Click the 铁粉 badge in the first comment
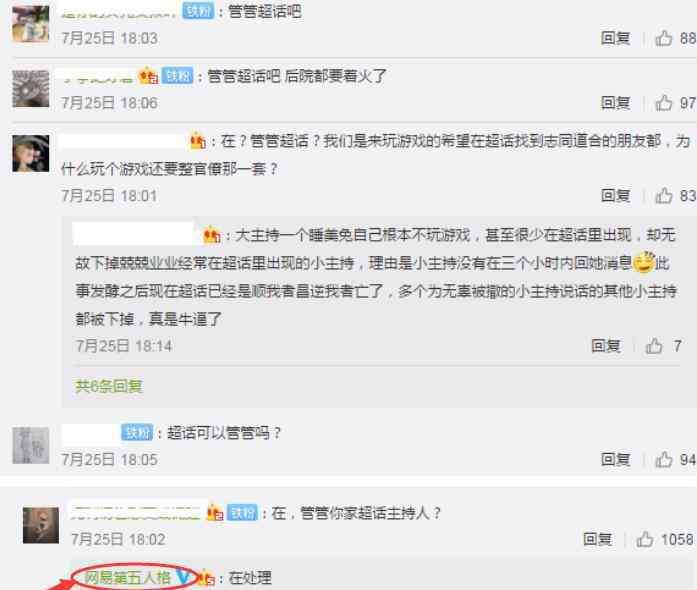The height and width of the screenshot is (590, 697). pyautogui.click(x=198, y=11)
